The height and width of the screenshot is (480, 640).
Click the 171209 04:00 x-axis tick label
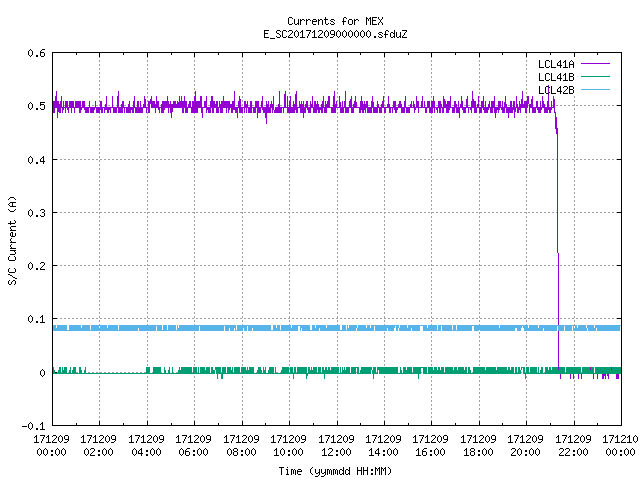pos(146,446)
